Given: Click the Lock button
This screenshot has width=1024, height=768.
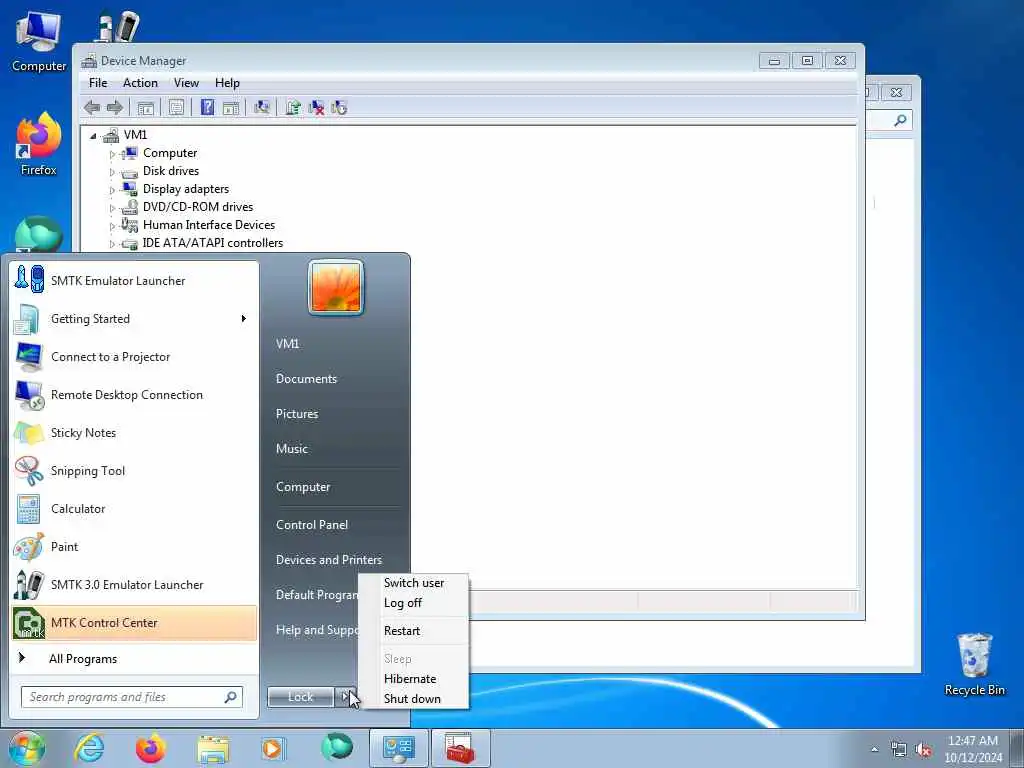Looking at the screenshot, I should (300, 697).
